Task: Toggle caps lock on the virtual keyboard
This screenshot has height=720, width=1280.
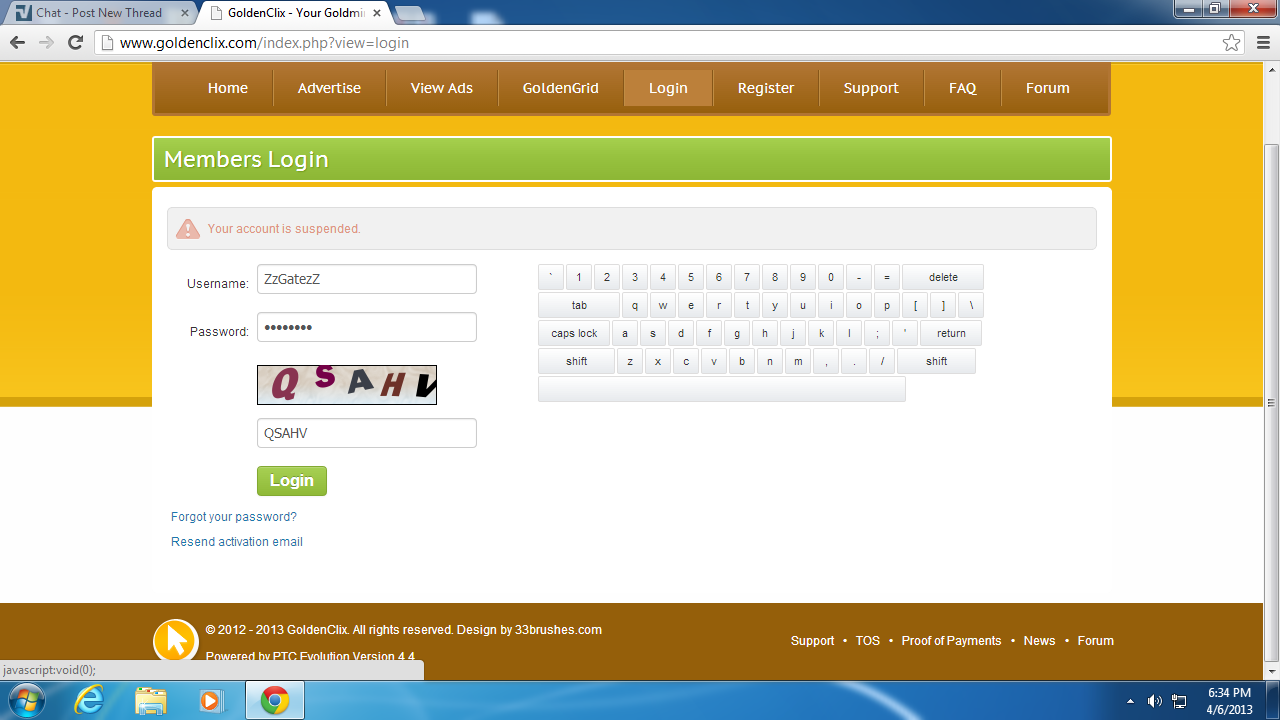Action: (574, 333)
